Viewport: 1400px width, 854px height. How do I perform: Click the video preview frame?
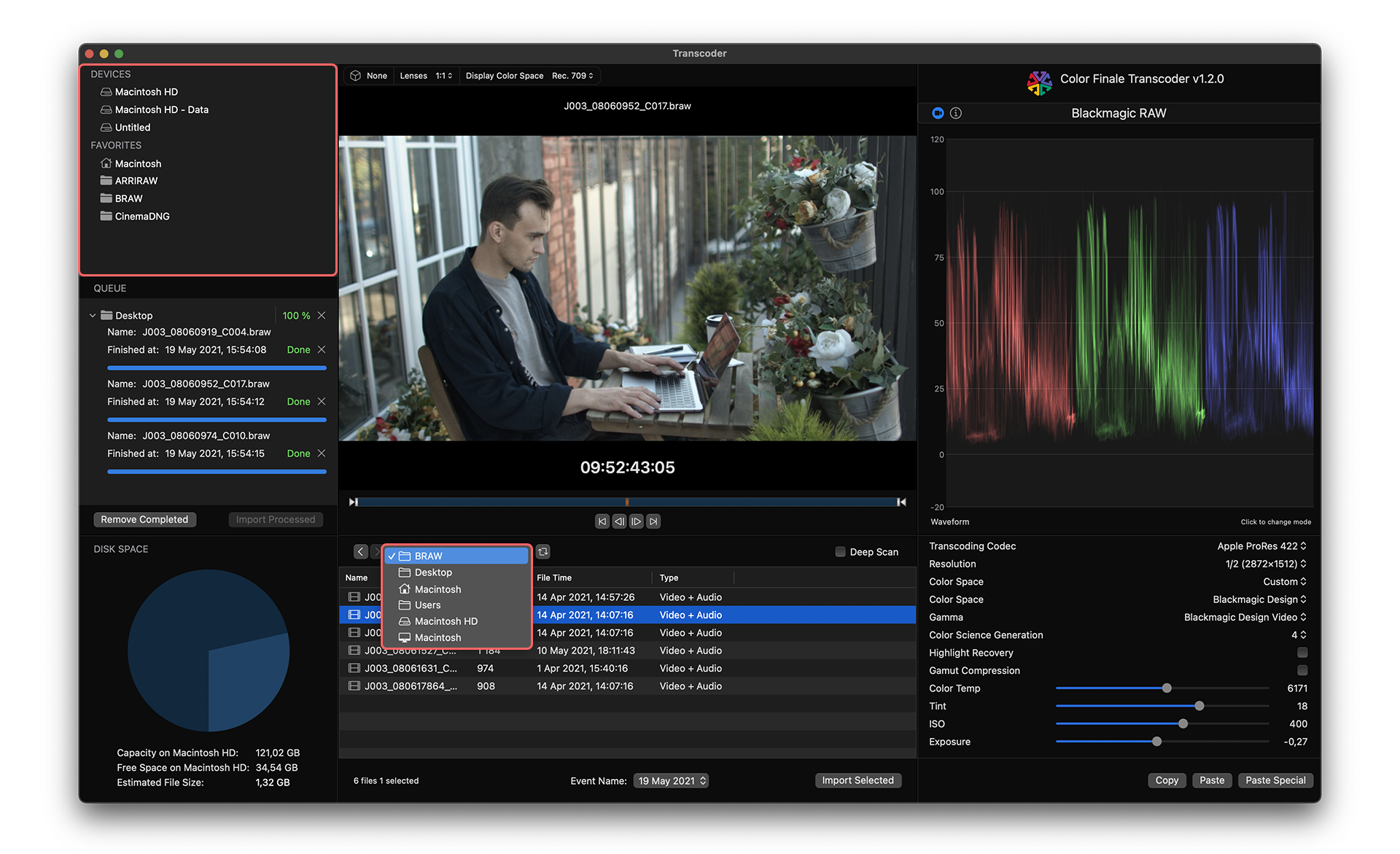pyautogui.click(x=627, y=288)
